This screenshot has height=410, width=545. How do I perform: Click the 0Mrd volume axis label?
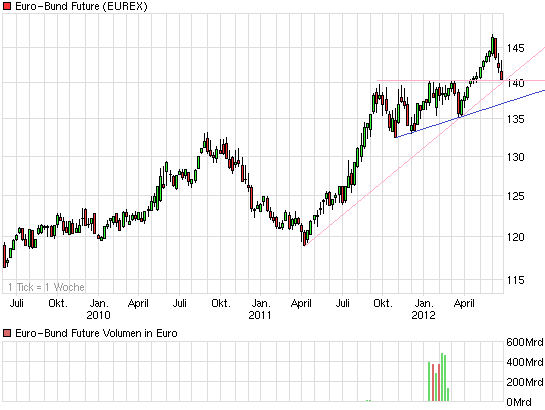click(519, 402)
